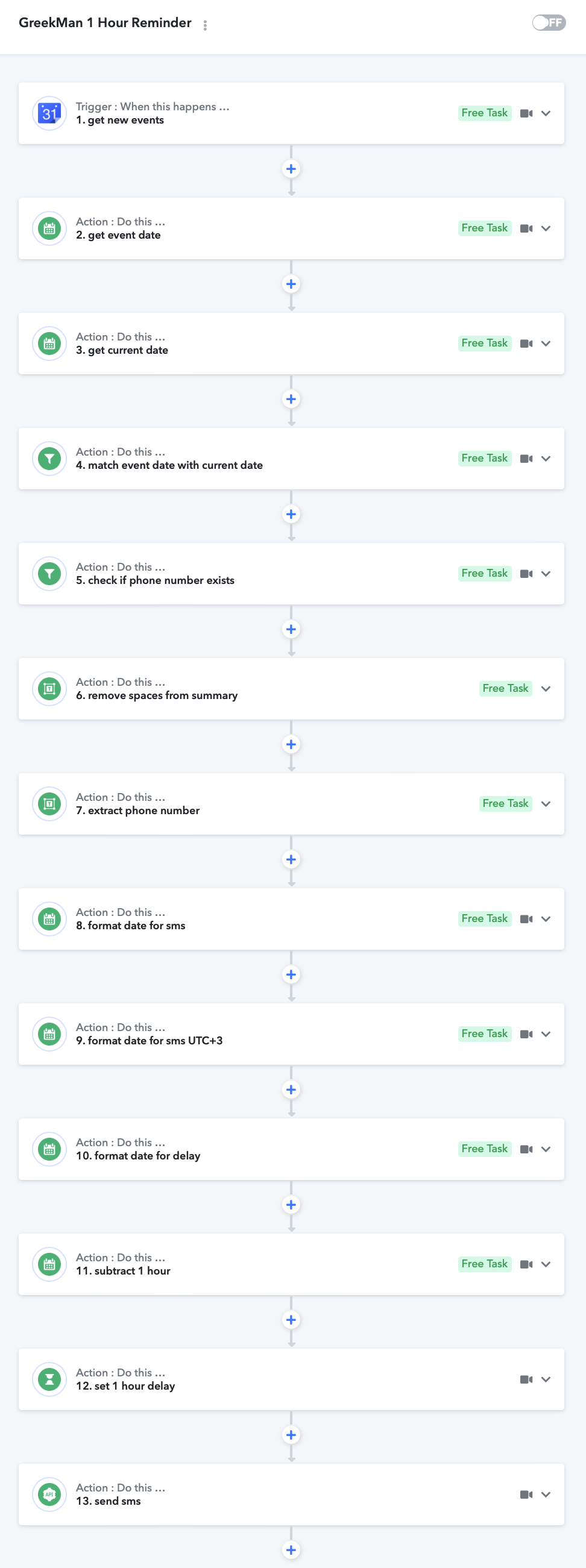Click the text formatter icon on step 6
Screen dimensions: 586x1568
tap(49, 688)
